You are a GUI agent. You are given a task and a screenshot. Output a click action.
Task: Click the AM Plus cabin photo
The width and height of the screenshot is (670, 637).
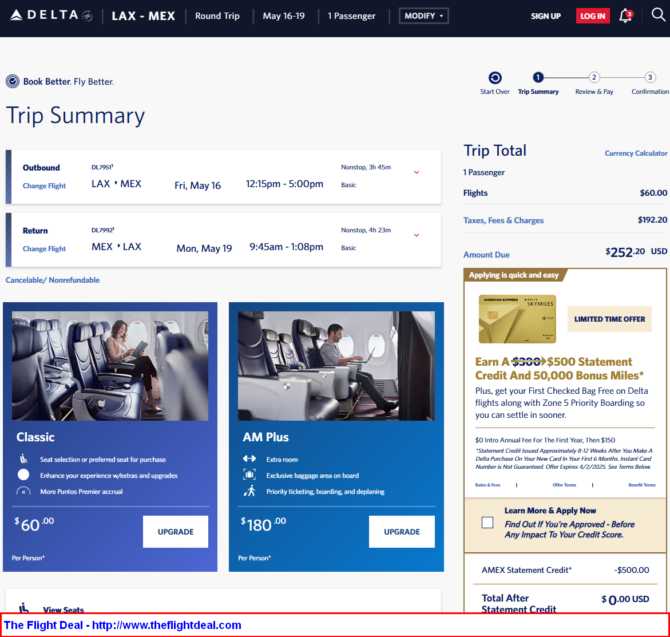(x=336, y=366)
